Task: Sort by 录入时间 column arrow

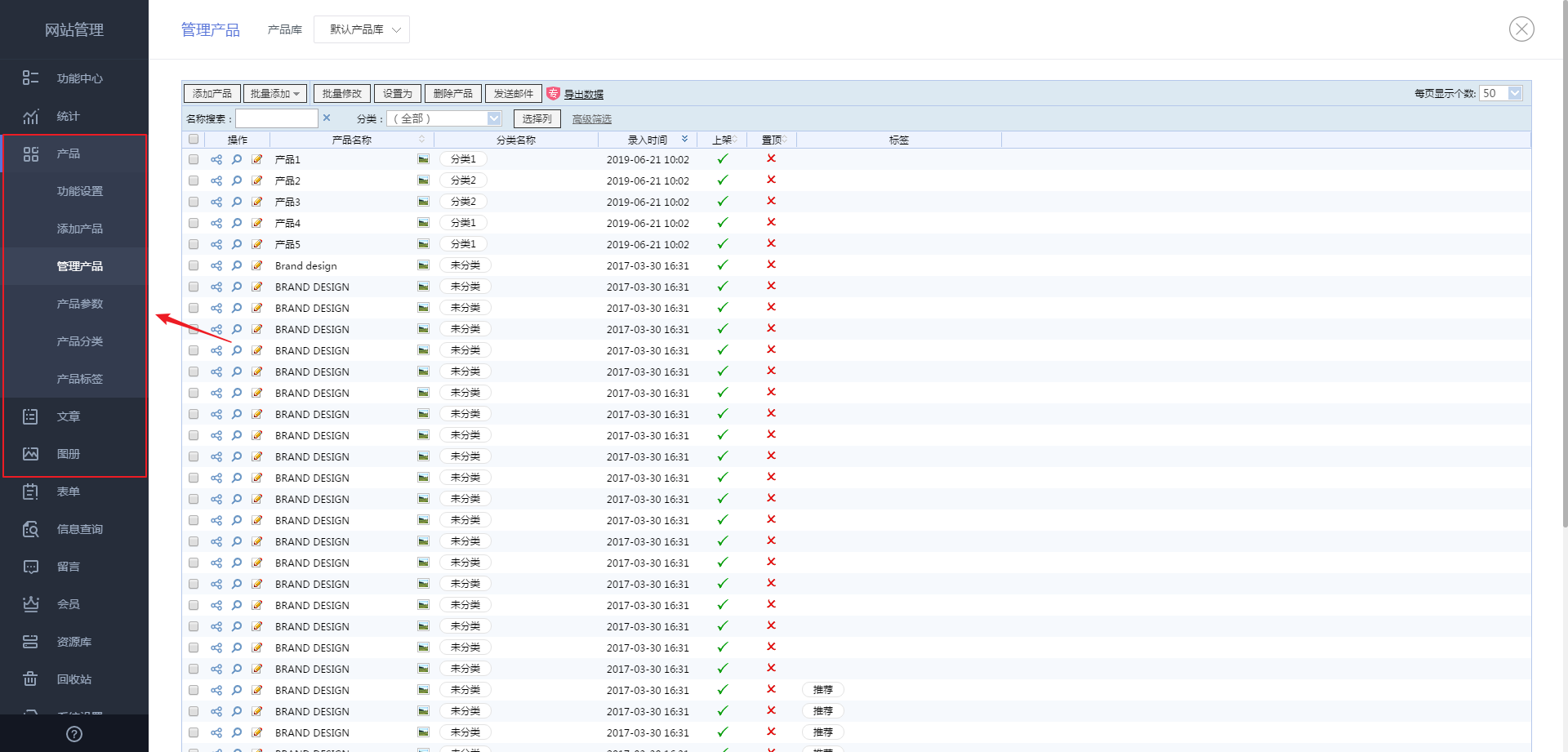Action: point(684,139)
